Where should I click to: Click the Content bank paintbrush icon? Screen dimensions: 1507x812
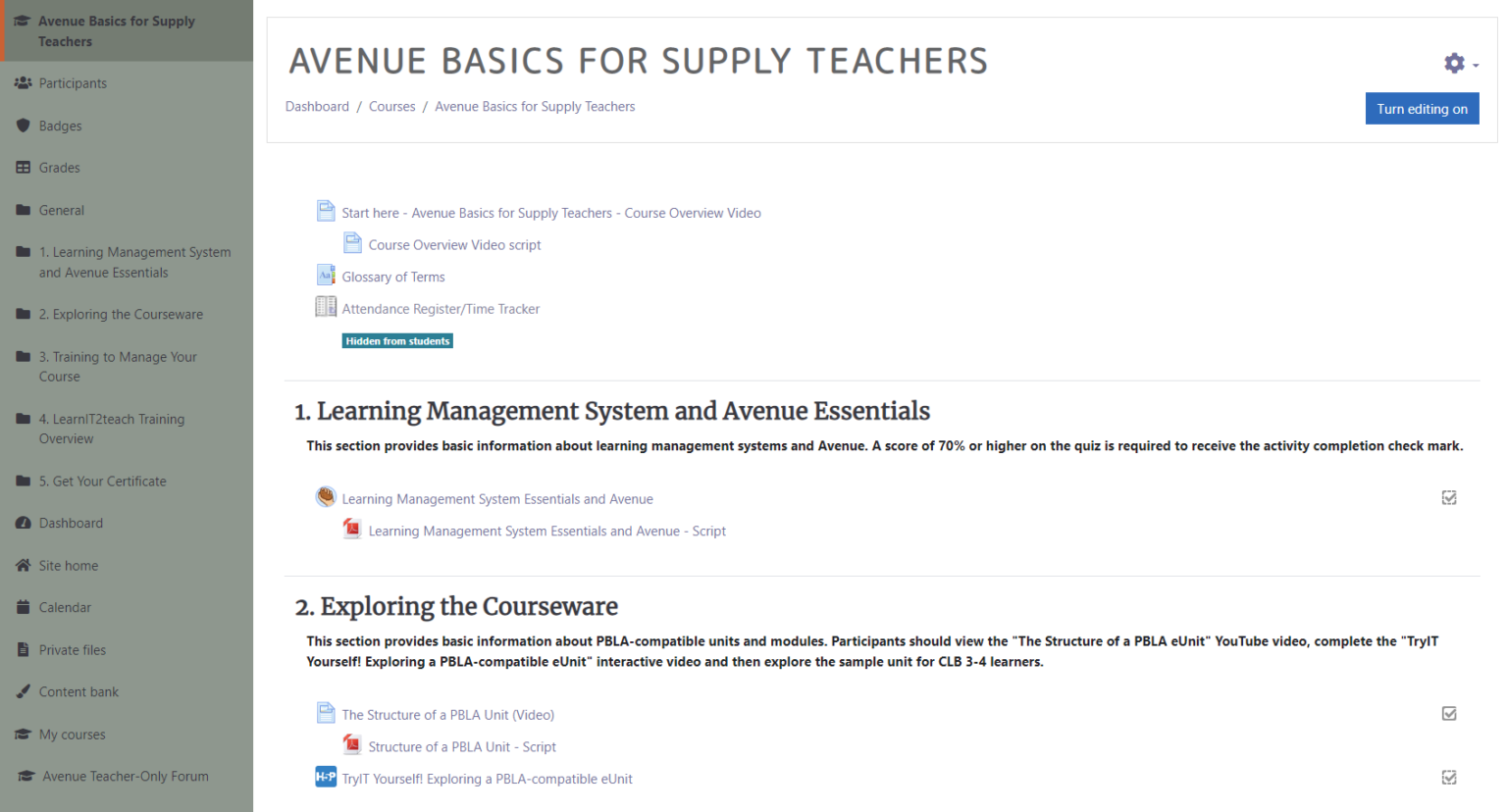[x=24, y=691]
